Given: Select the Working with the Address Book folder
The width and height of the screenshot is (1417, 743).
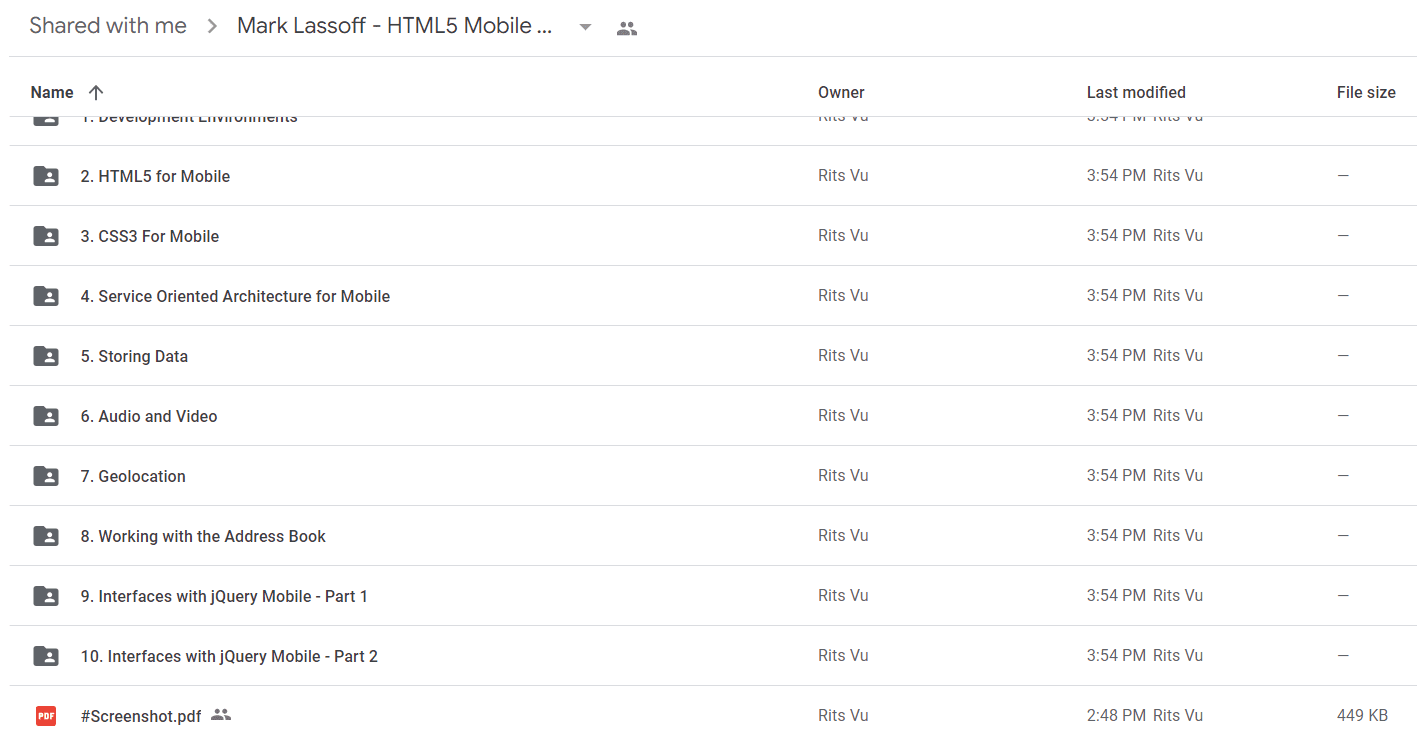Looking at the screenshot, I should tap(713, 536).
